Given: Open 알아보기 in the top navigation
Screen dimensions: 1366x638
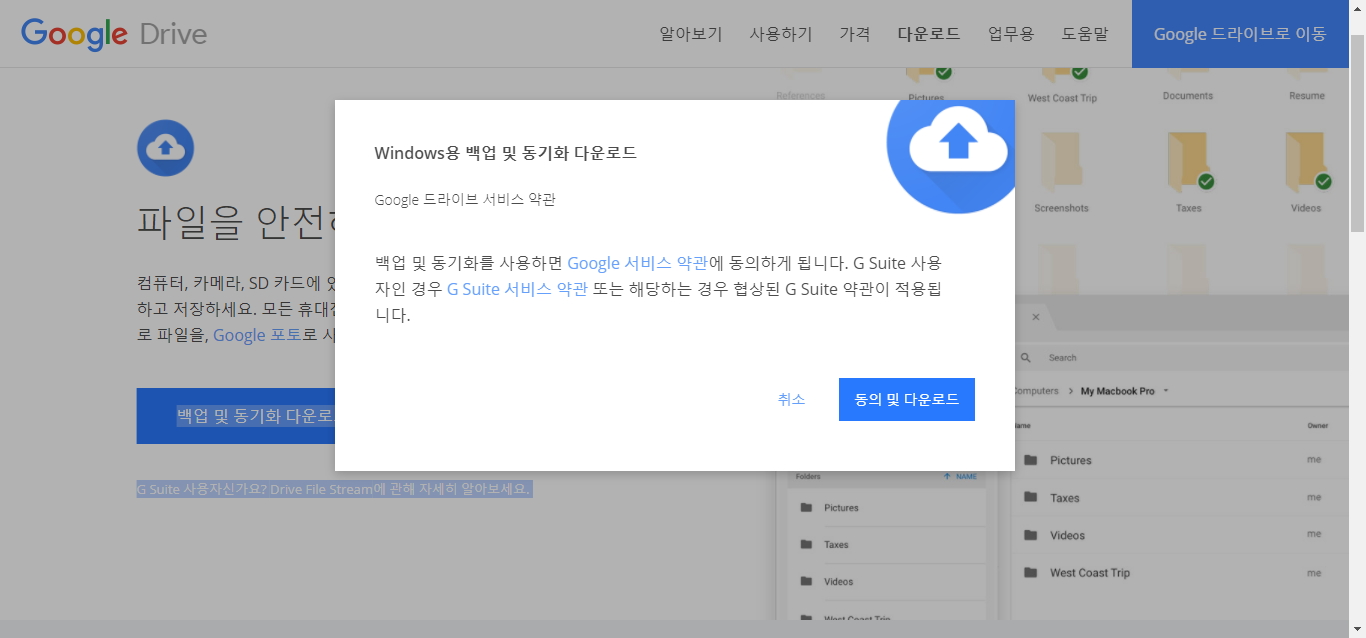Looking at the screenshot, I should tap(690, 34).
